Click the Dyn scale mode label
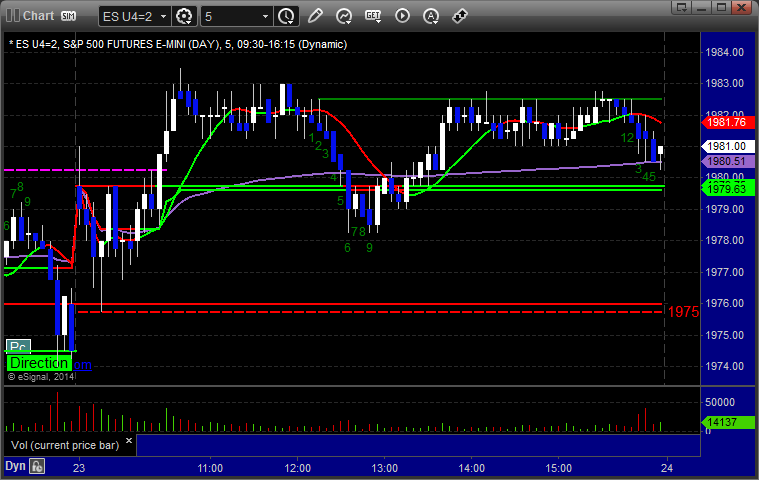This screenshot has width=759, height=480. coord(15,466)
